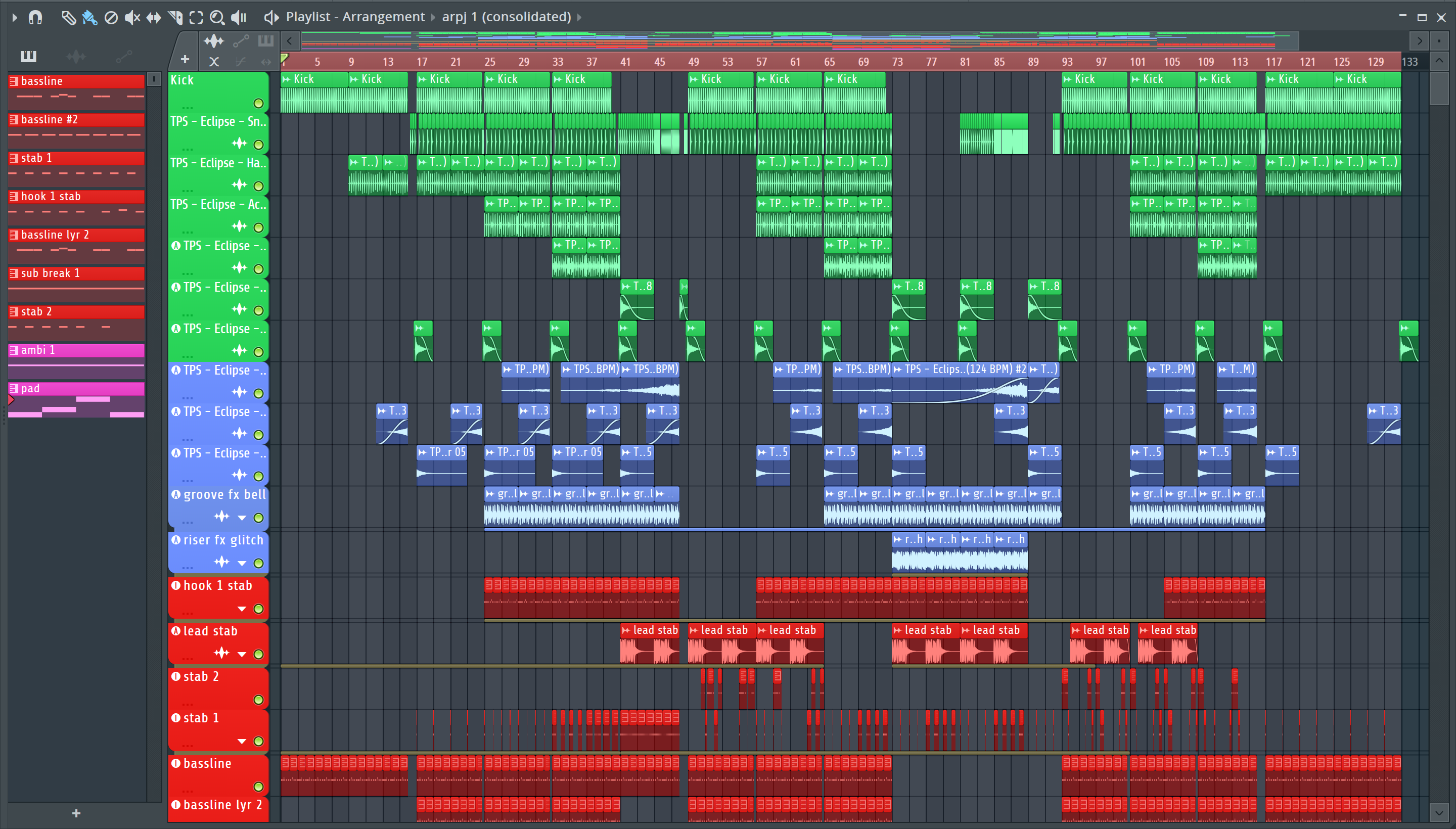Select pattern clip focus piano icon
The width and height of the screenshot is (1456, 829).
(x=266, y=41)
